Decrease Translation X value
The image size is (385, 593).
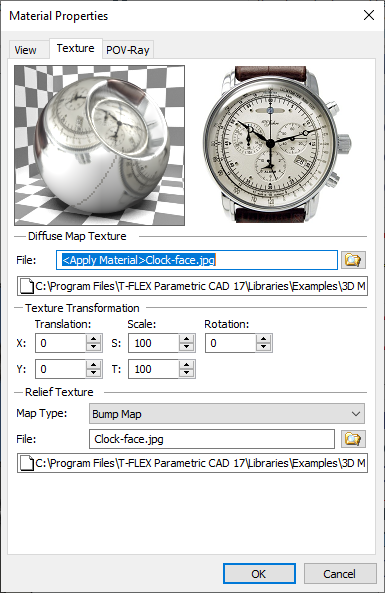[x=93, y=347]
